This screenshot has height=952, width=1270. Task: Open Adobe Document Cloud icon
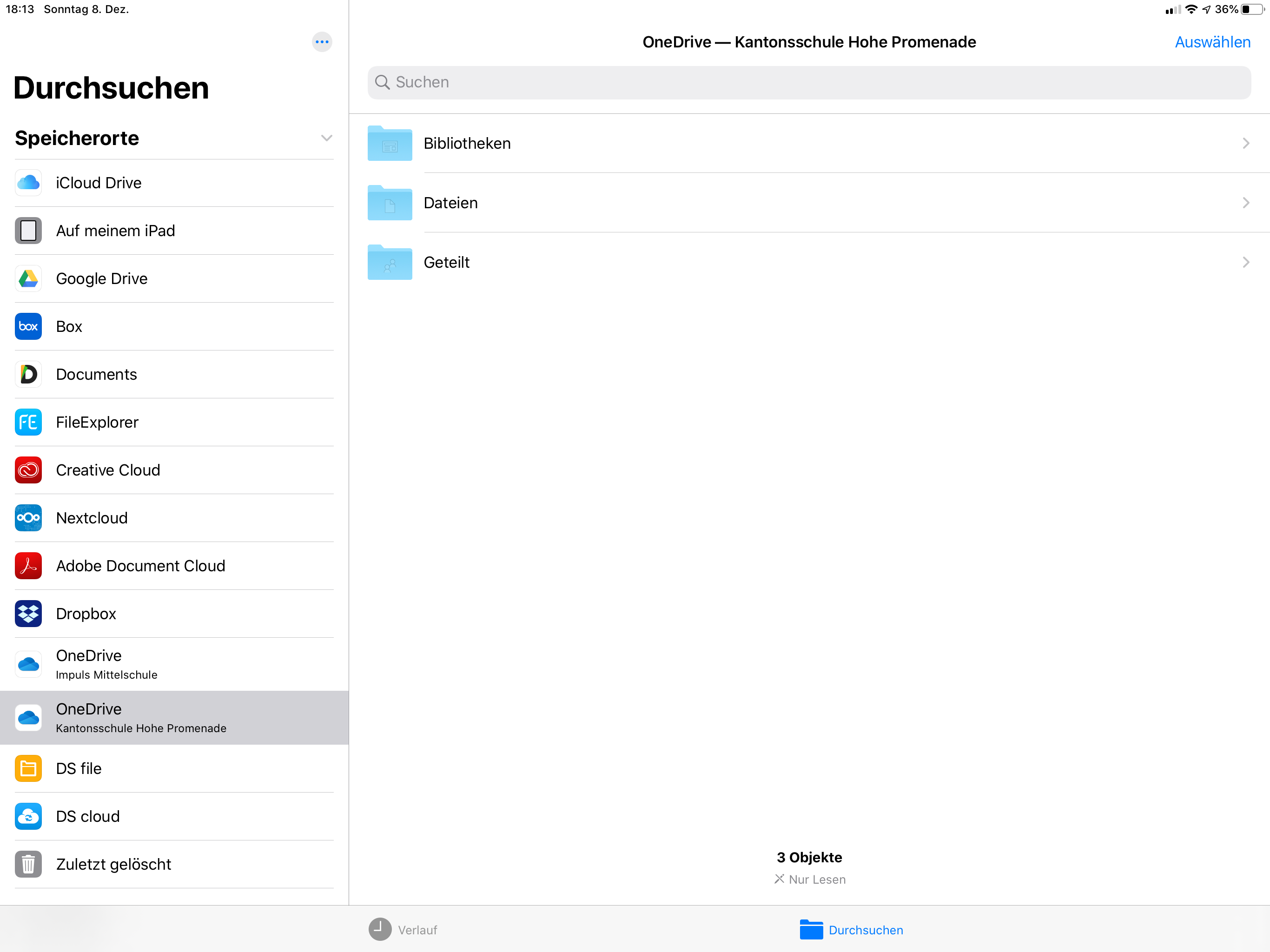click(28, 566)
